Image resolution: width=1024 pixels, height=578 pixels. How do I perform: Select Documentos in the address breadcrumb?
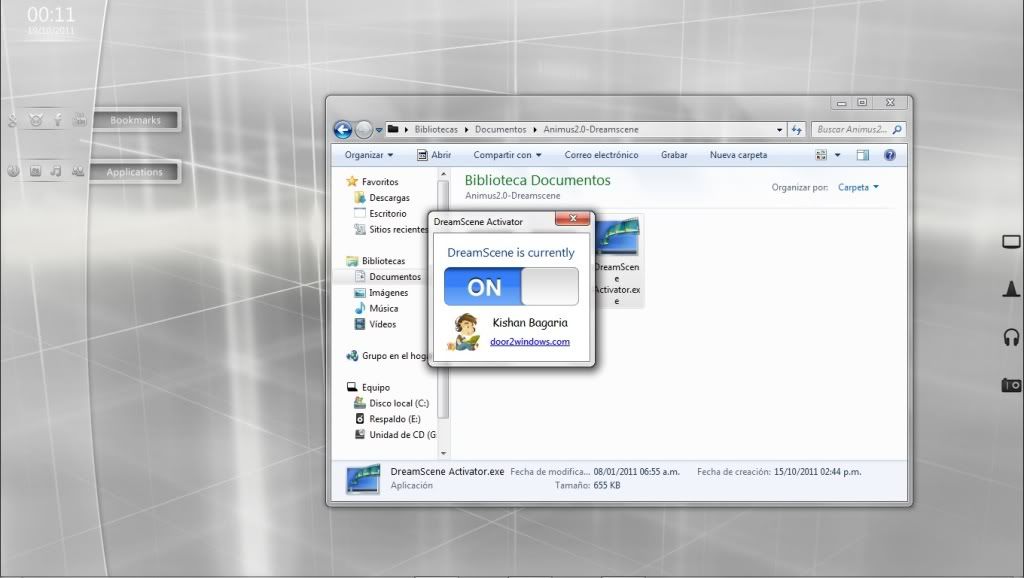pos(500,129)
